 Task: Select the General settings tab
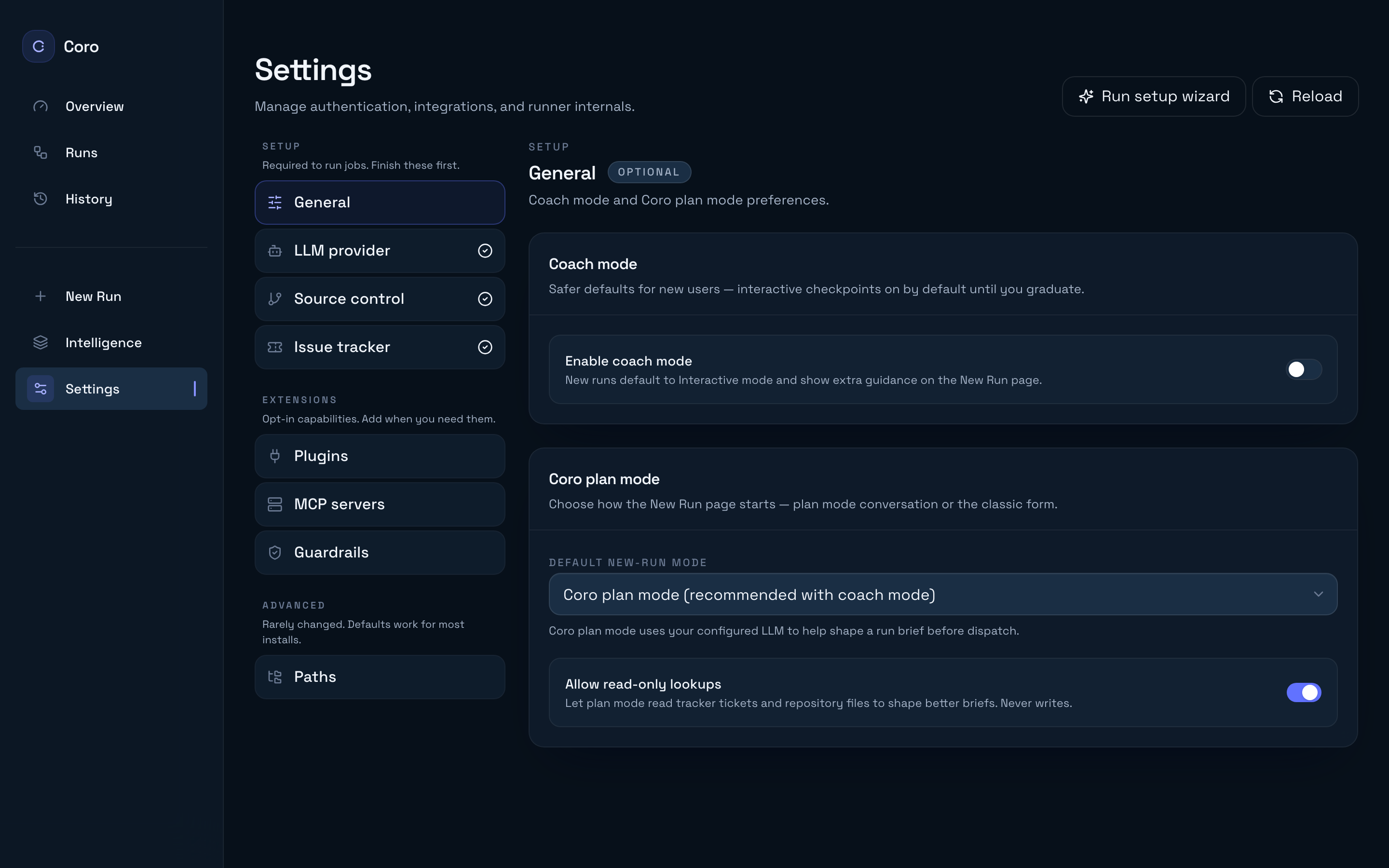380,202
